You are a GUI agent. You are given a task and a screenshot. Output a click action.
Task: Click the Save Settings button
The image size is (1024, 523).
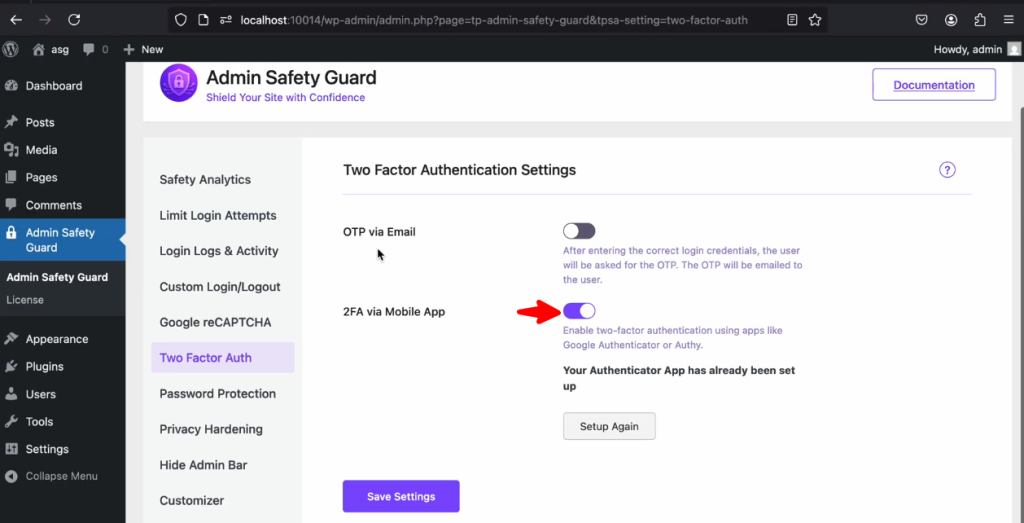coord(401,496)
